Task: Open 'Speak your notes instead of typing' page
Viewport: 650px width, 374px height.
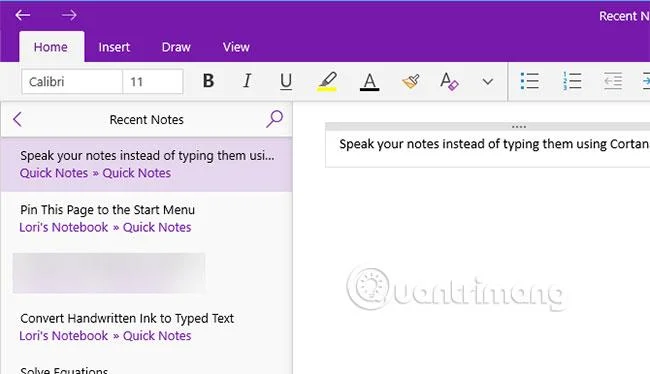Action: coord(147,164)
